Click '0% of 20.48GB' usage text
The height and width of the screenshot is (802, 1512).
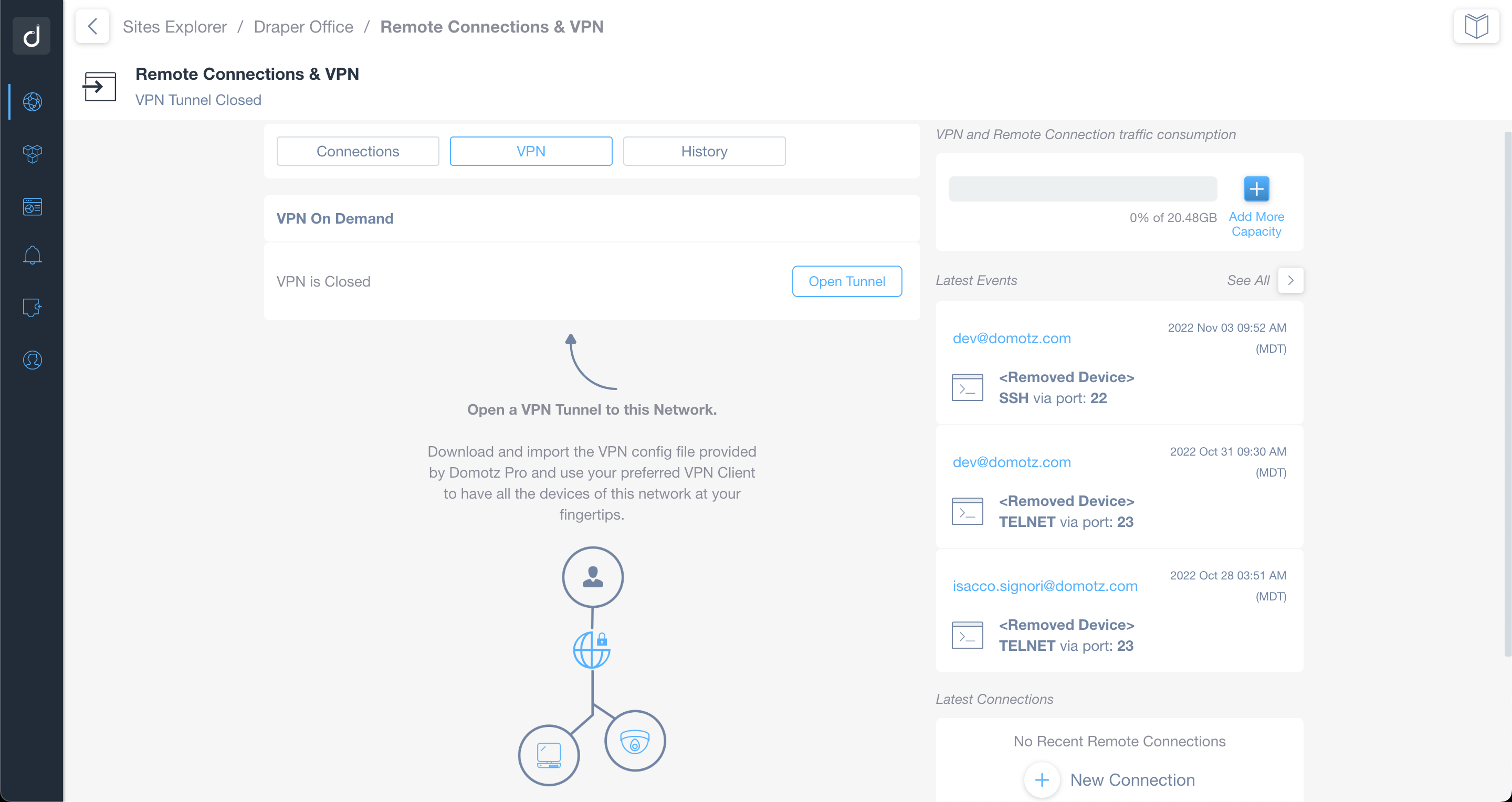(x=1173, y=218)
